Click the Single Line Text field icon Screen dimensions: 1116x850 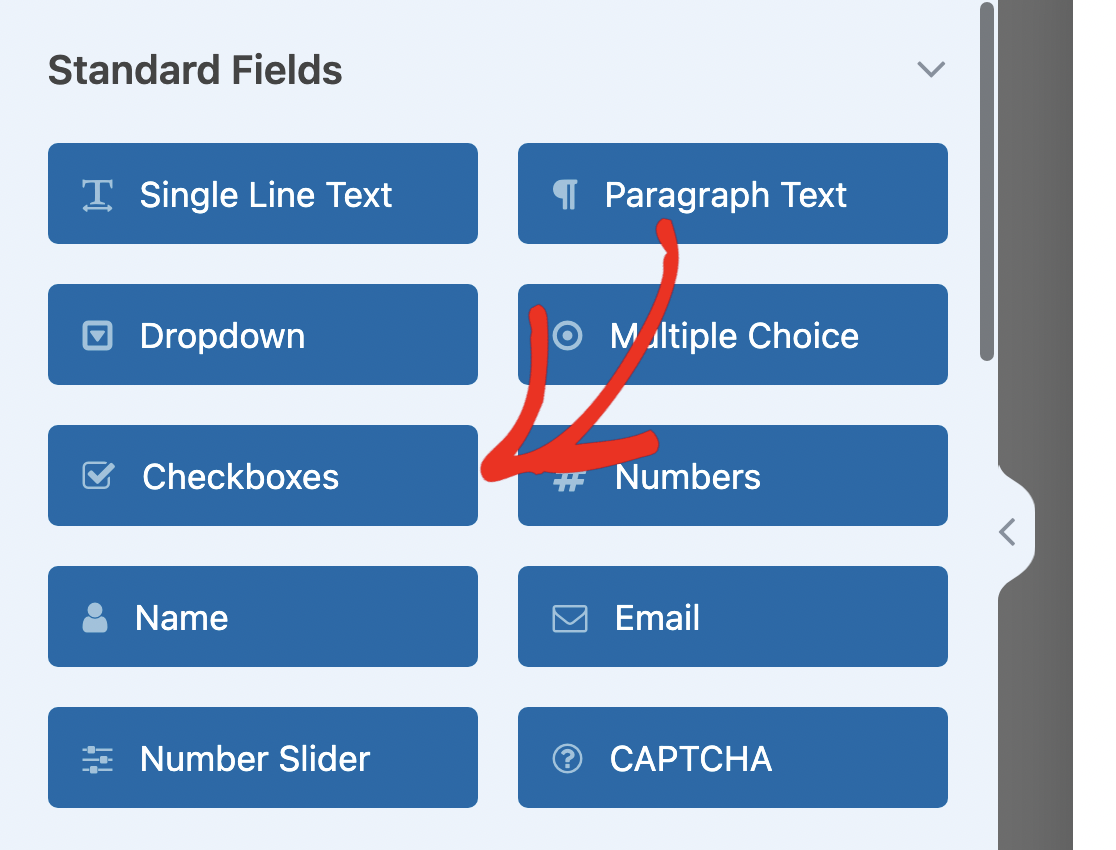(x=97, y=195)
